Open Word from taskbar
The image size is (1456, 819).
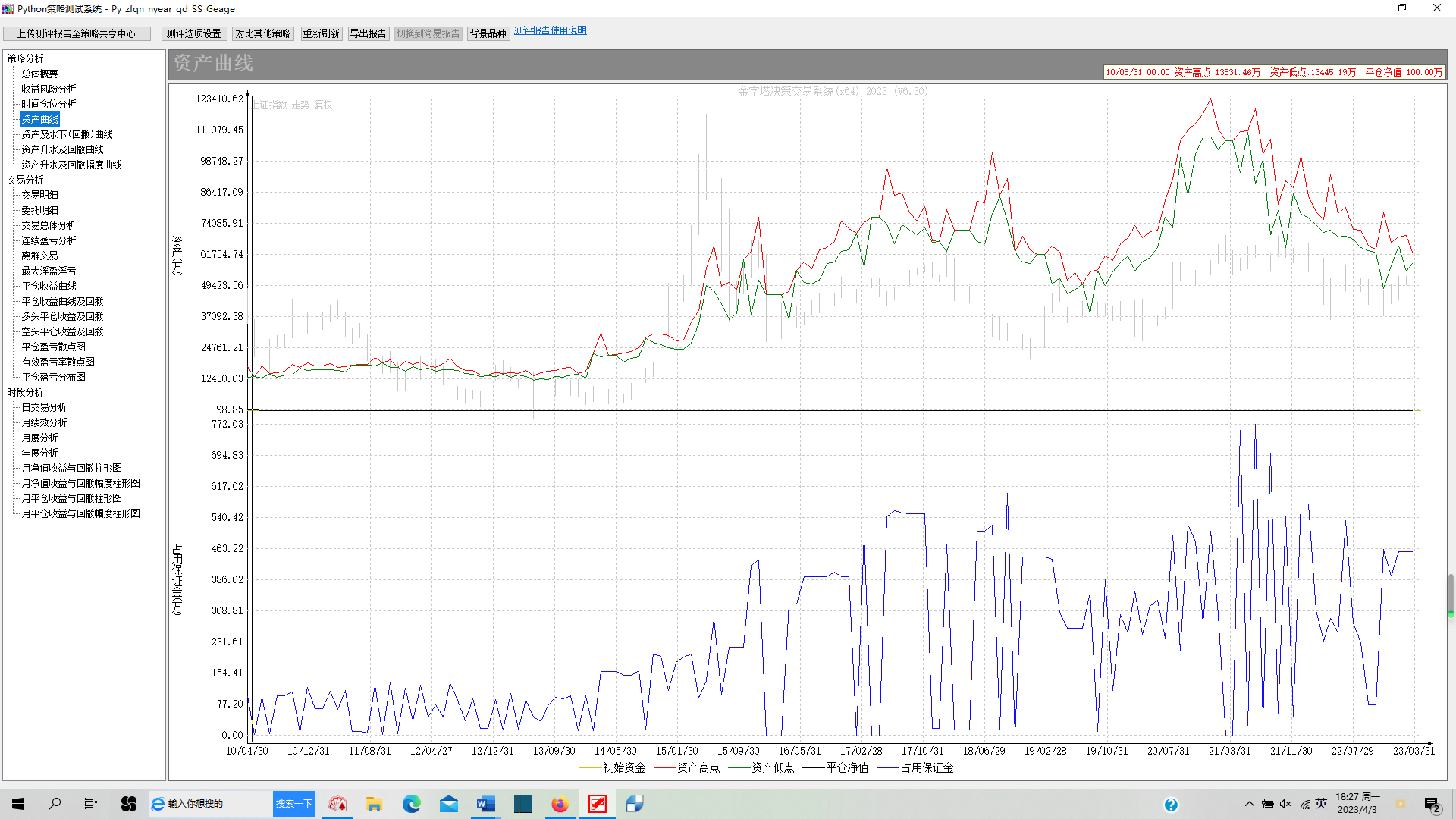click(x=486, y=804)
